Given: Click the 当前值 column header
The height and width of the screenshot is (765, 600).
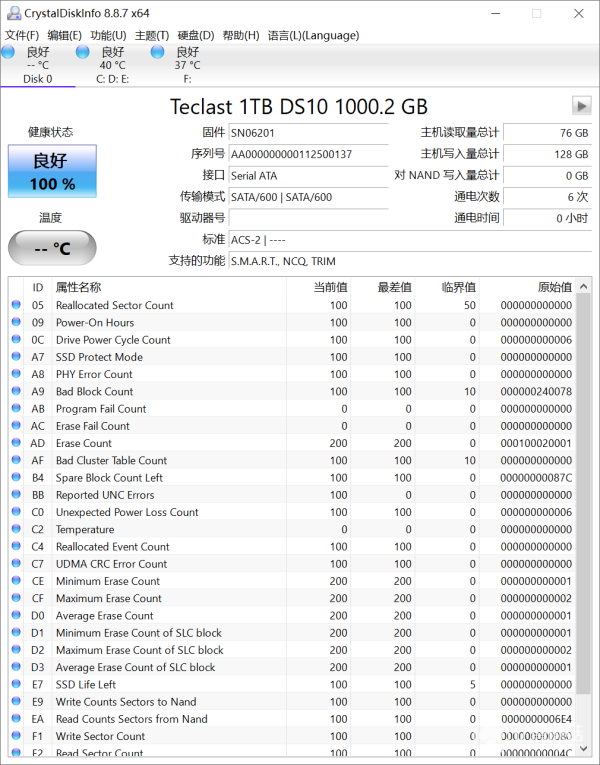Looking at the screenshot, I should [319, 287].
